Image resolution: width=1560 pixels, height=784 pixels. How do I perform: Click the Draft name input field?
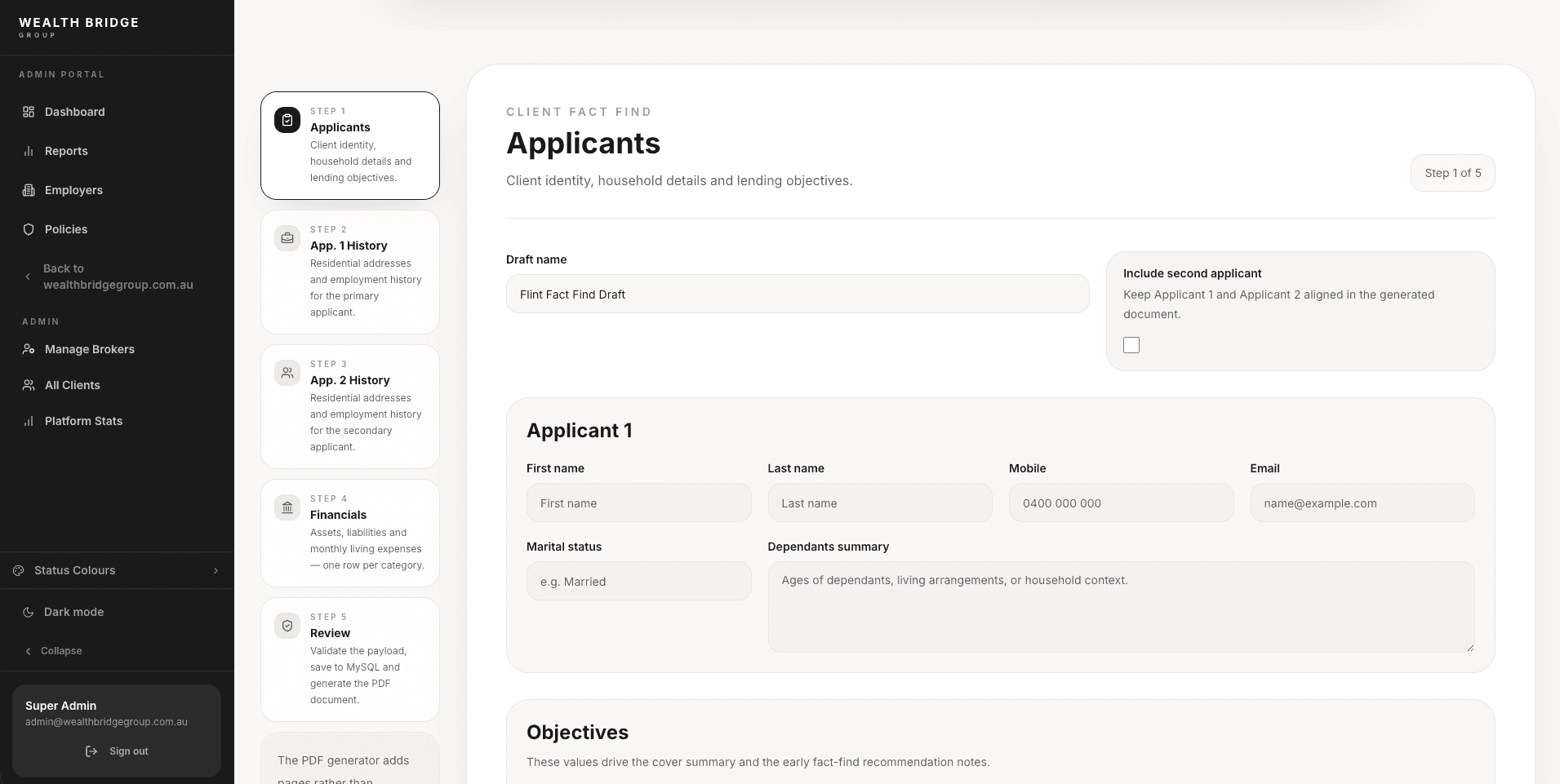(x=798, y=294)
